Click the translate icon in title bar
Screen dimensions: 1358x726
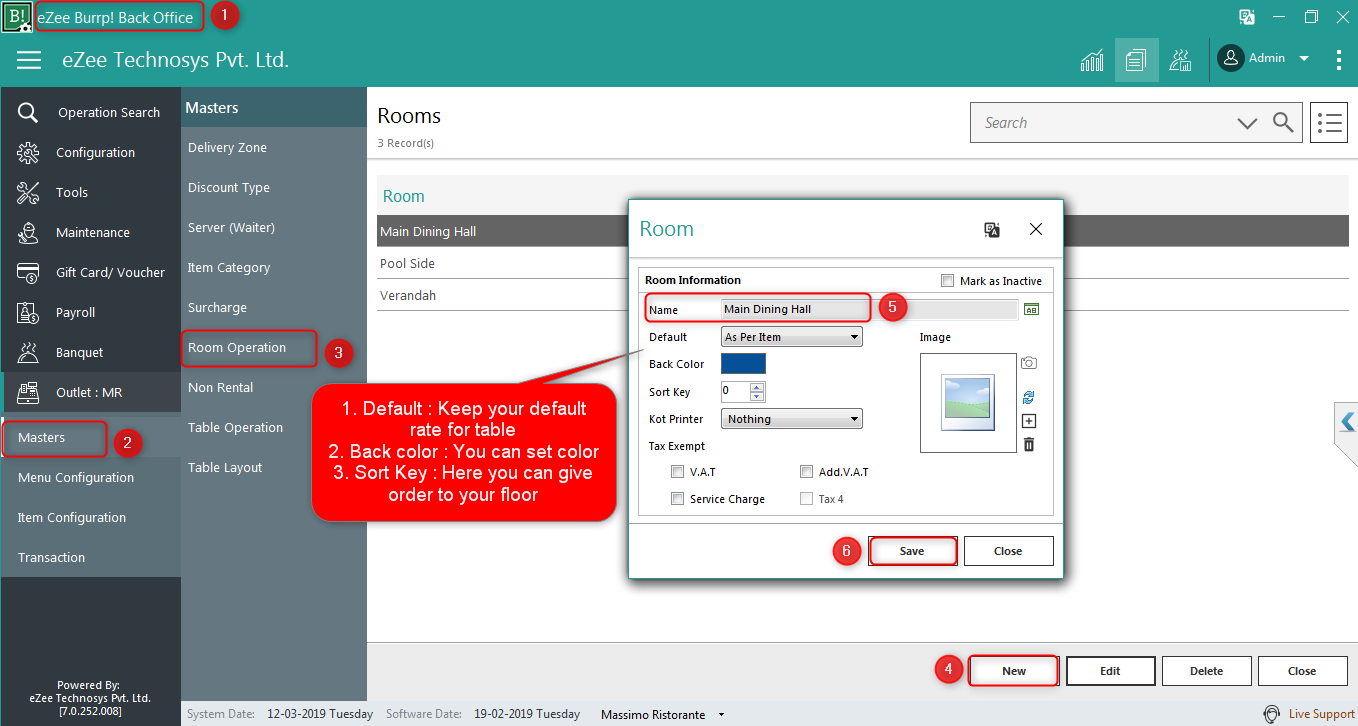click(1247, 17)
